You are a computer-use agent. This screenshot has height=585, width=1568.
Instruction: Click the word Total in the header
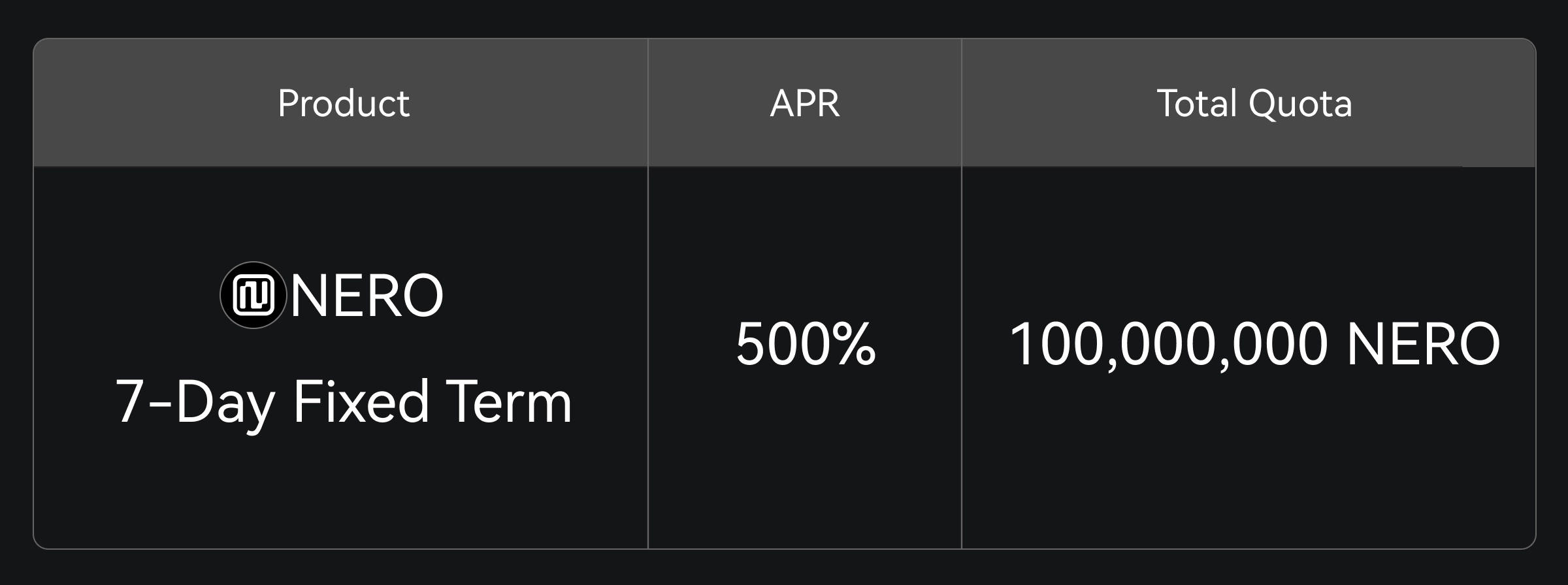click(x=1197, y=103)
